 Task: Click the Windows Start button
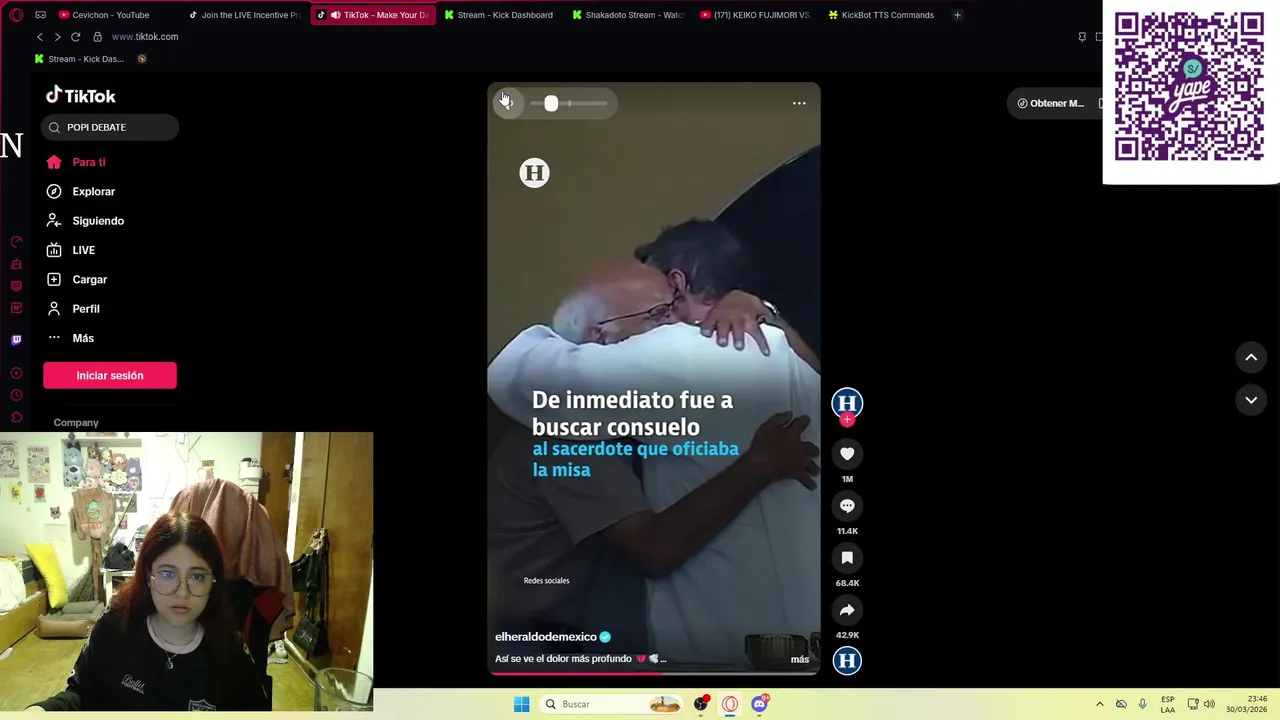click(521, 704)
